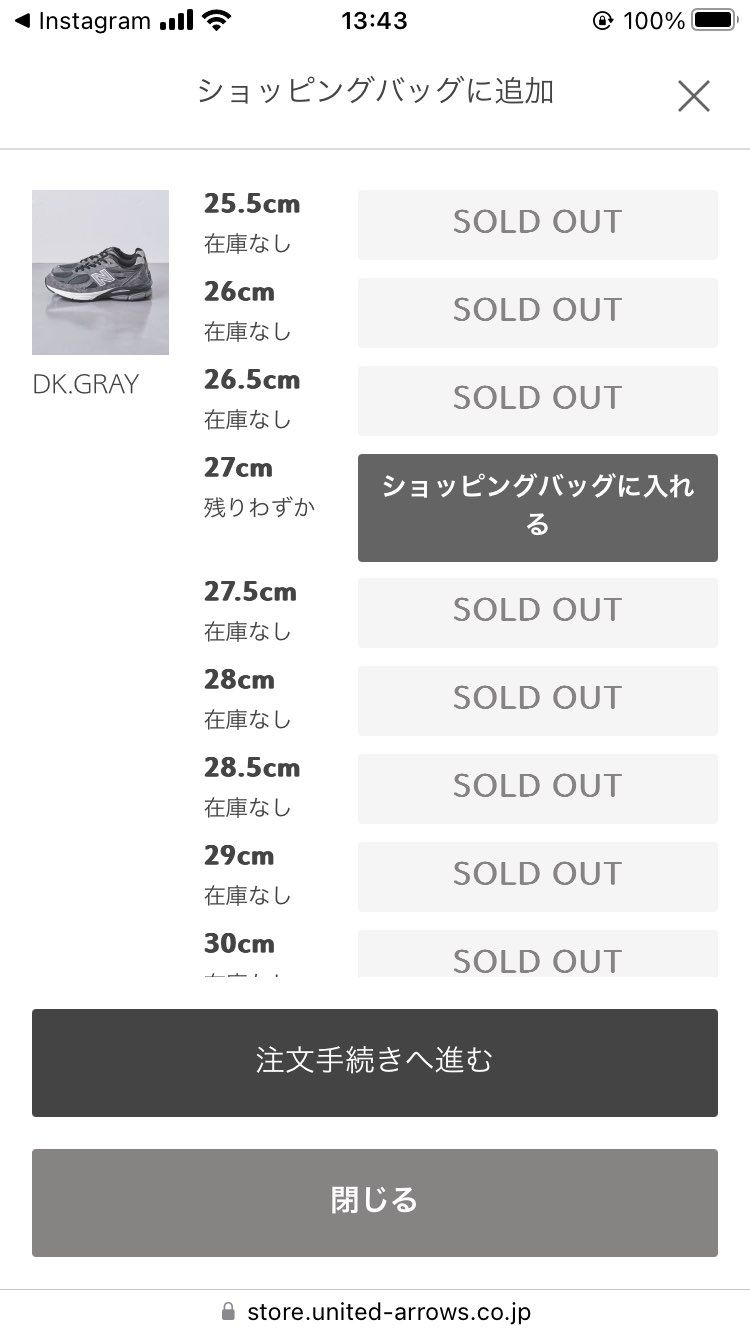The height and width of the screenshot is (1334, 750).
Task: Tap SOLD OUT button for 26.5cm
Action: 537,400
